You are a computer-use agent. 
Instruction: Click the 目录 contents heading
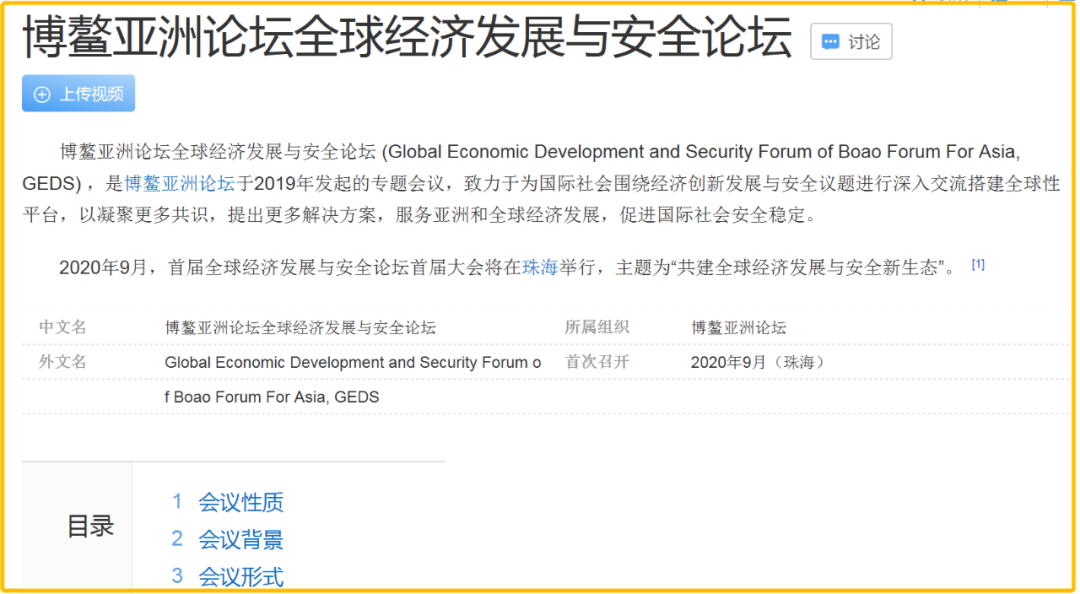pos(90,526)
